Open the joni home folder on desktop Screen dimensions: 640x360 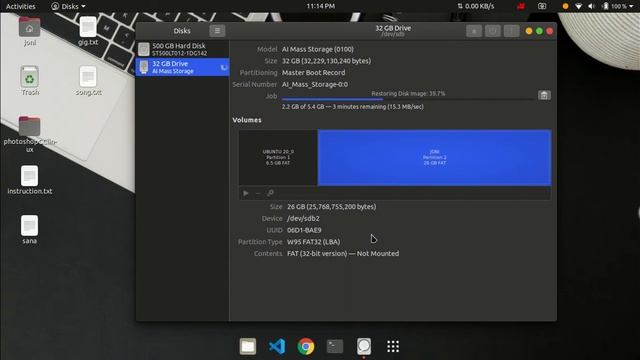29,31
